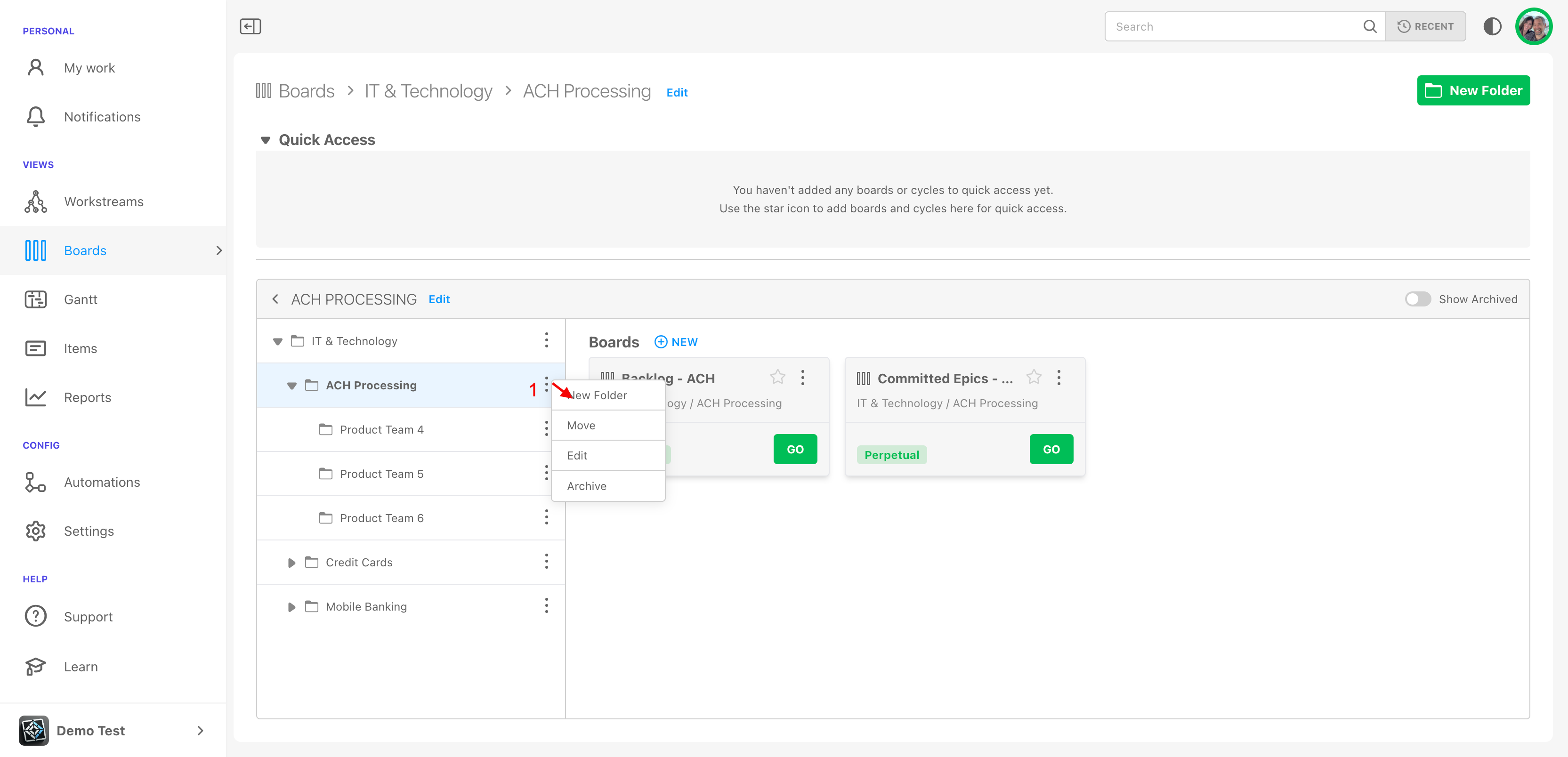Screen dimensions: 1568x757
Task: Open the Automations config page
Action: [102, 482]
